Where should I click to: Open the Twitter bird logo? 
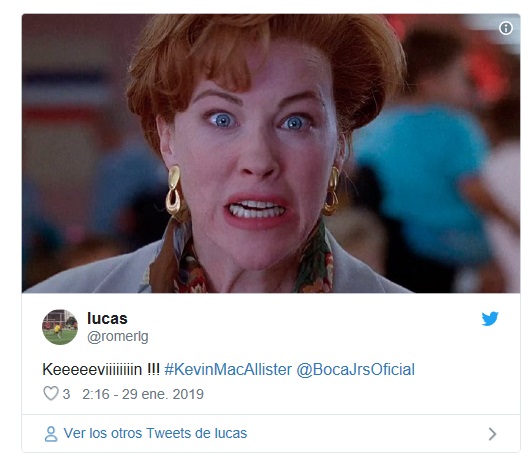pyautogui.click(x=490, y=319)
